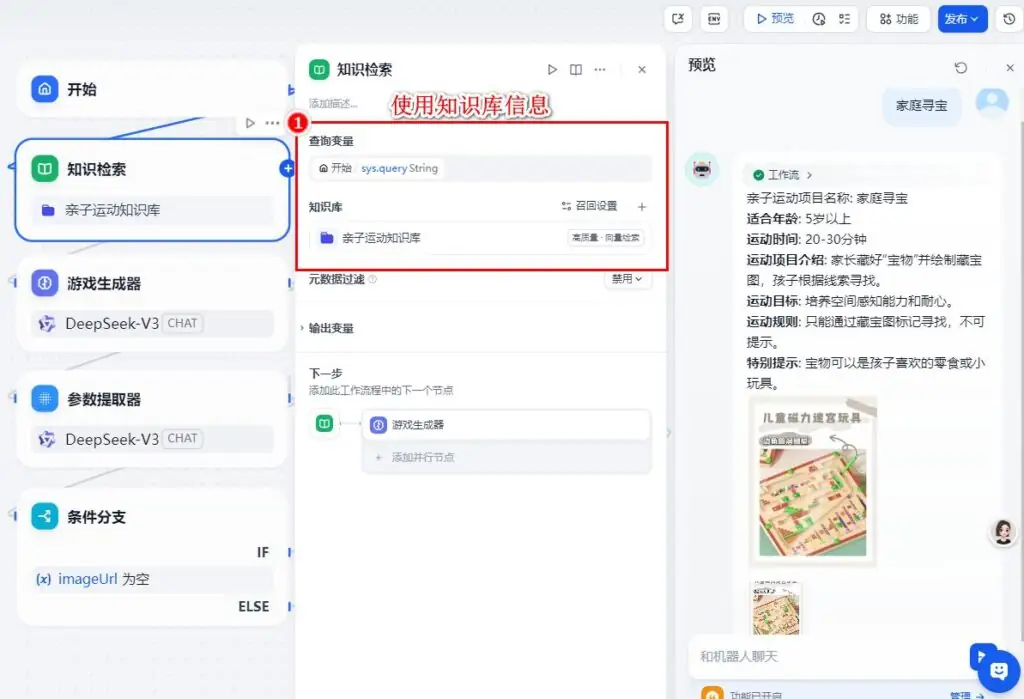Expand the 发布 dropdown arrow
Image resolution: width=1024 pixels, height=699 pixels.
pos(977,18)
